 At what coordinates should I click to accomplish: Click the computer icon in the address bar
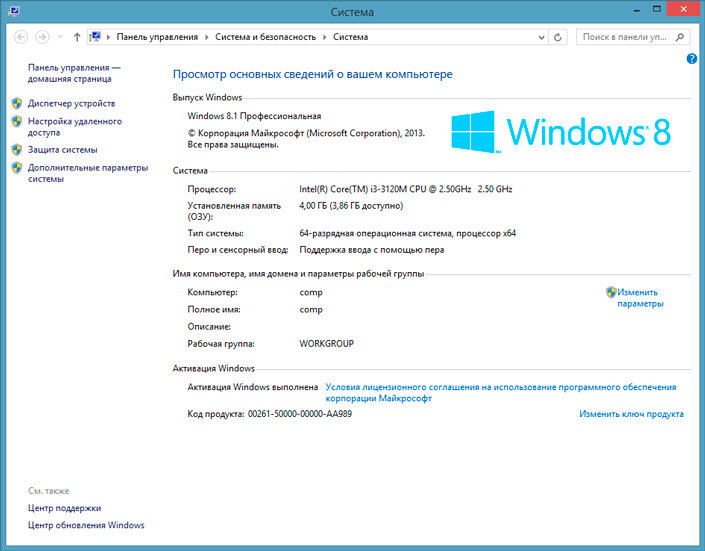(95, 36)
